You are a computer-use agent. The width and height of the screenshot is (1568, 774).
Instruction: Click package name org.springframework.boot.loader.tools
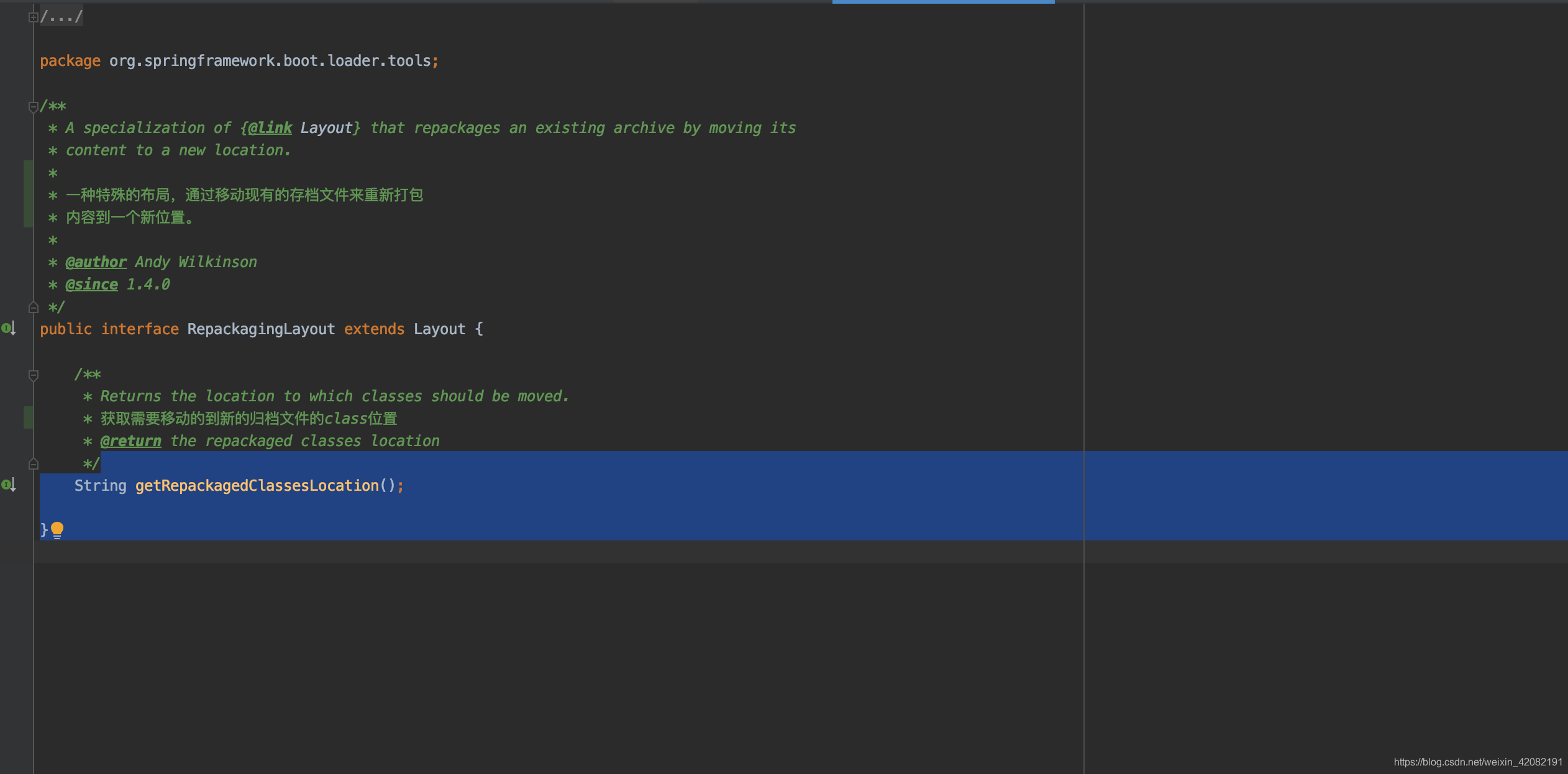[x=270, y=61]
